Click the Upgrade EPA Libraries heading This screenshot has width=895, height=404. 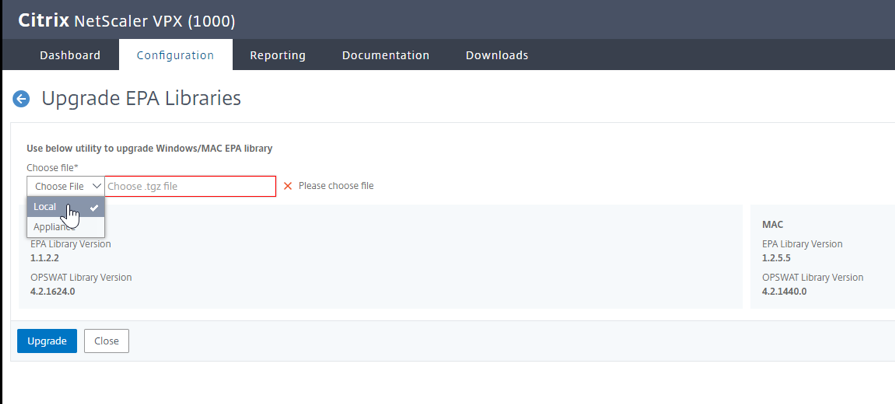coord(141,99)
